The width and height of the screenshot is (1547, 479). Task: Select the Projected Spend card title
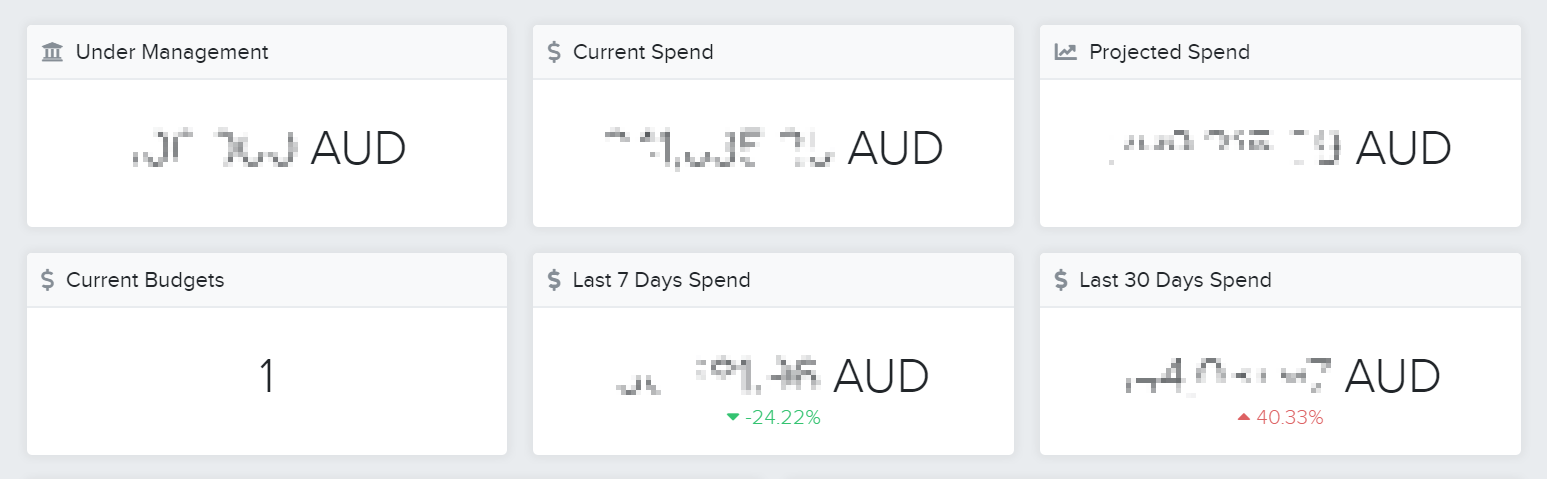(1170, 52)
